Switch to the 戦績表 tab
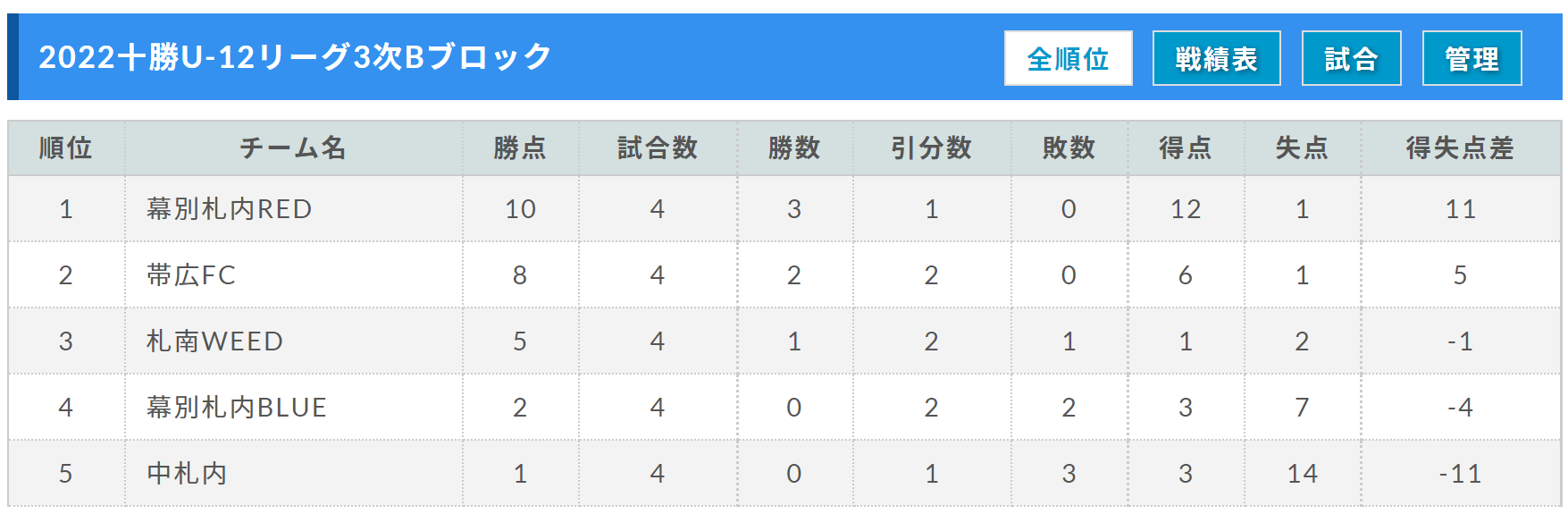The width and height of the screenshot is (1568, 514). coord(1216,58)
